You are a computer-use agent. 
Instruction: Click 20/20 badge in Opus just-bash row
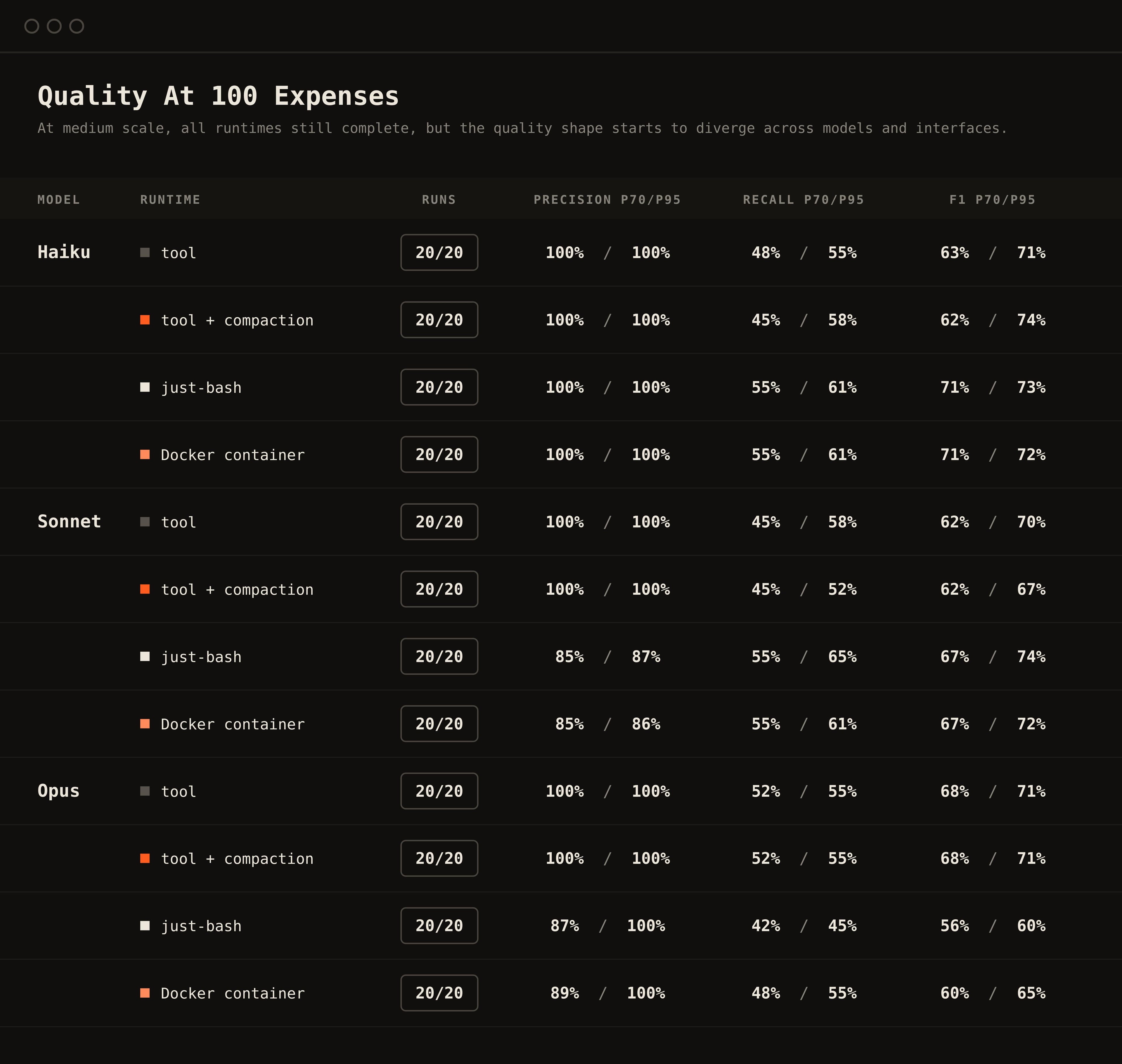(x=439, y=925)
